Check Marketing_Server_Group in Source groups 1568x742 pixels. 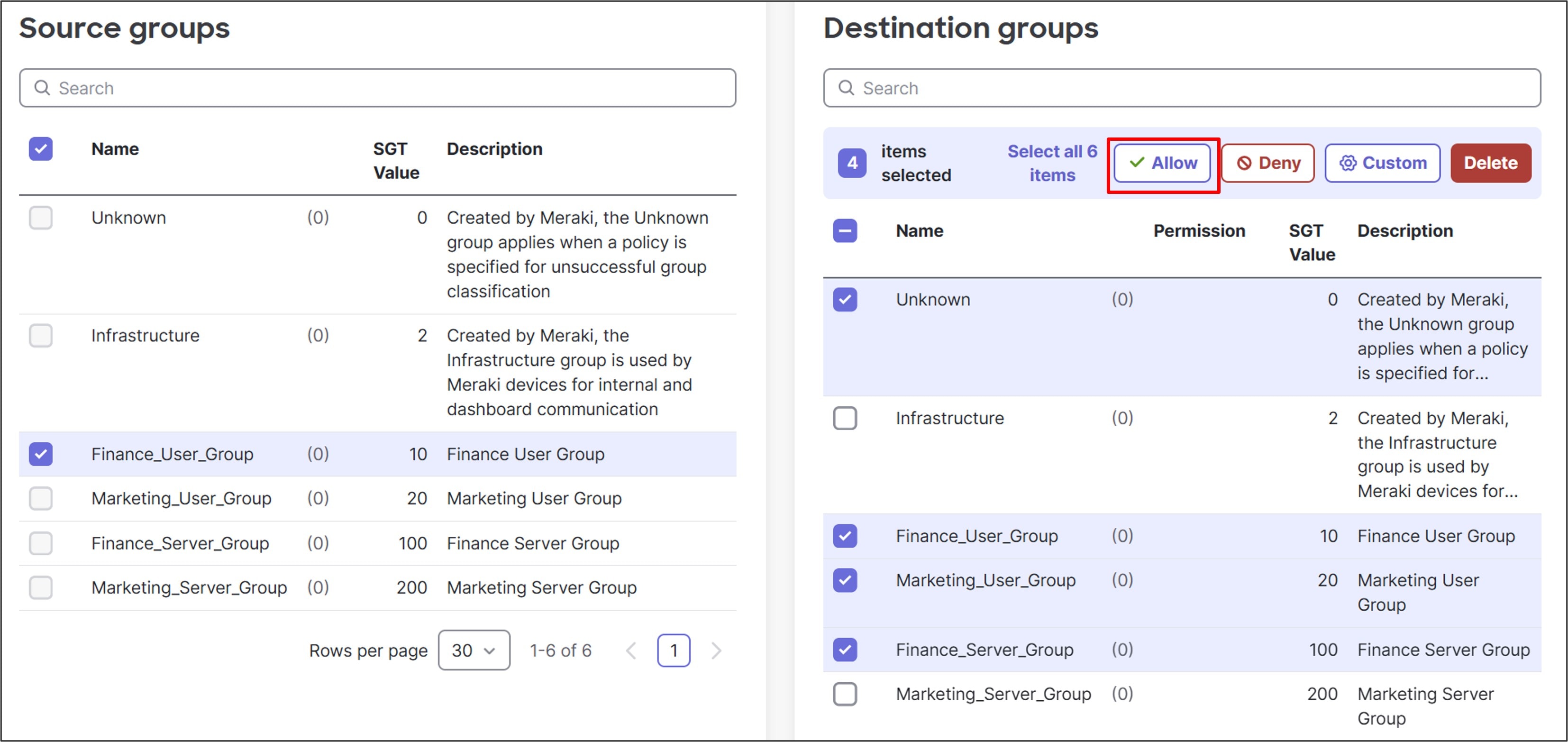coord(41,587)
